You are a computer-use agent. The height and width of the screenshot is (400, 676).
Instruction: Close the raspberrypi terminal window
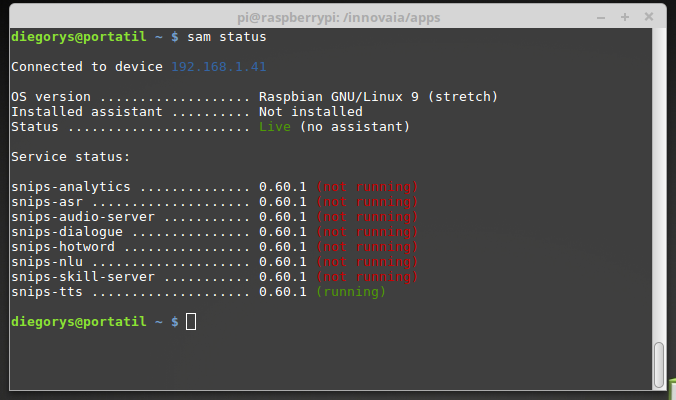[648, 16]
